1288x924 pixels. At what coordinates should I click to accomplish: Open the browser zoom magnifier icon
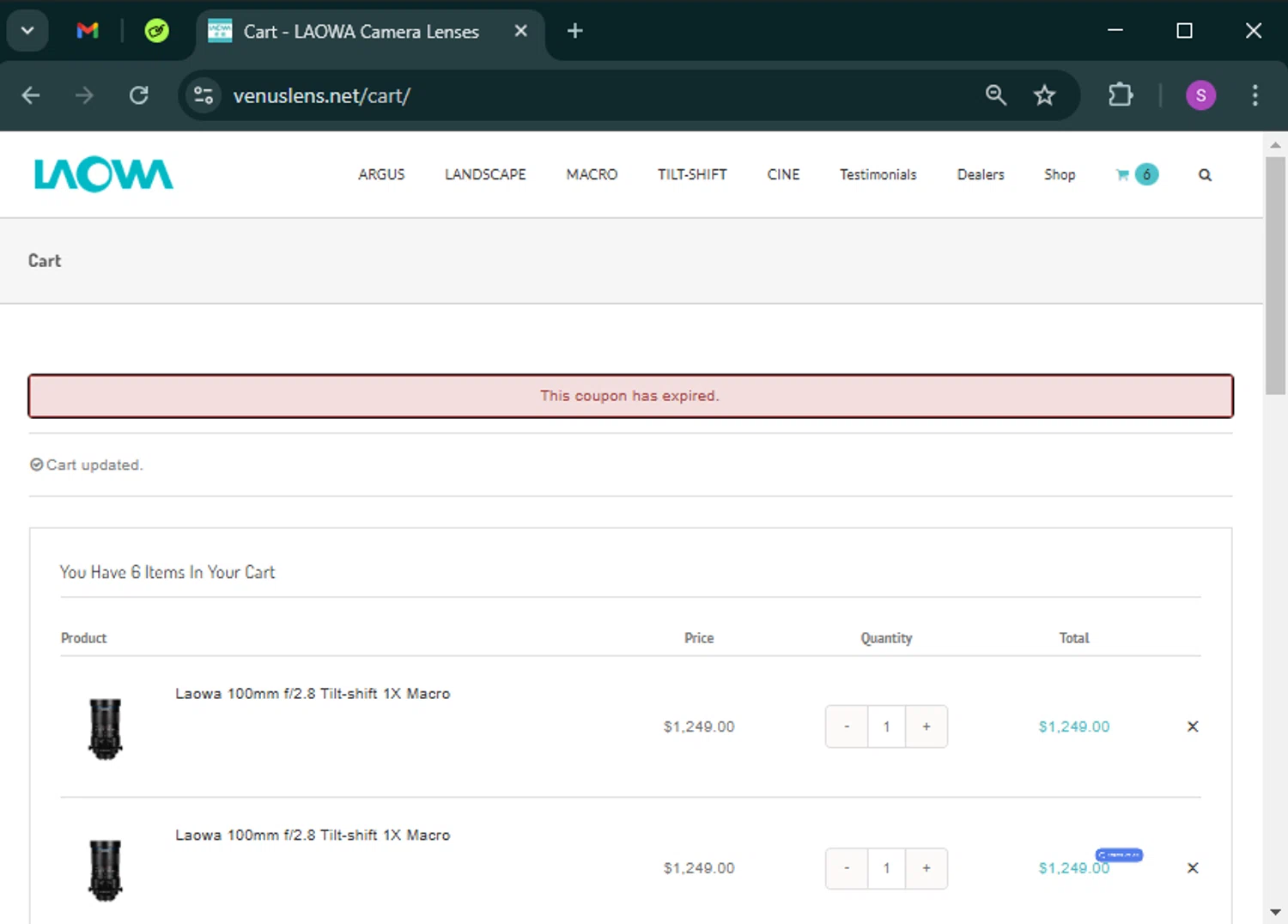pos(996,95)
